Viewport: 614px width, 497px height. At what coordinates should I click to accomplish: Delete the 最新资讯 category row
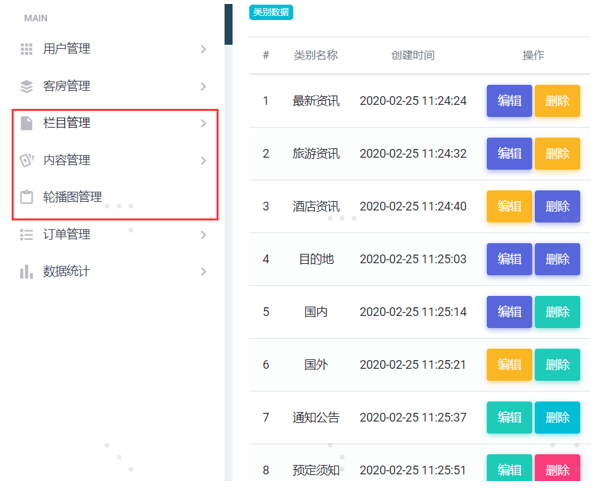[x=557, y=101]
